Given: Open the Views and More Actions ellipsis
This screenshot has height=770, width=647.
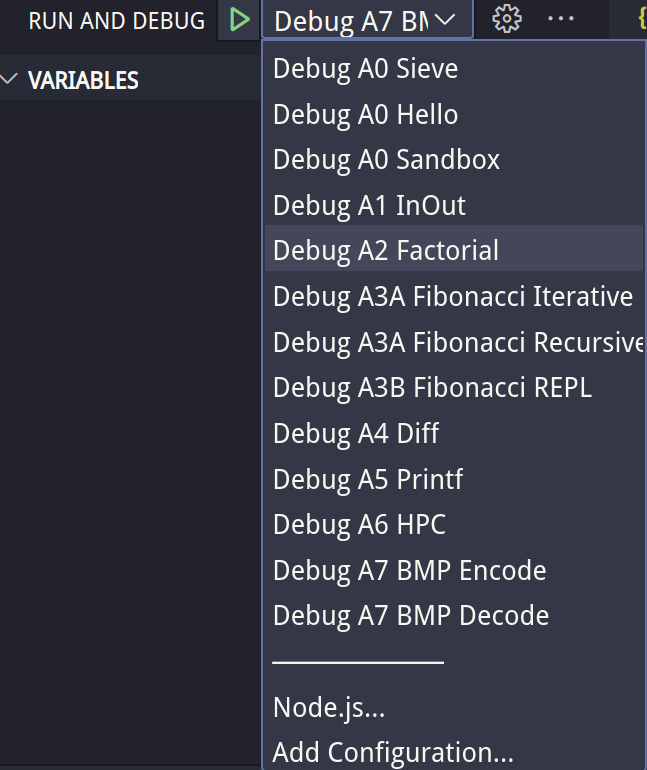Looking at the screenshot, I should 561,19.
